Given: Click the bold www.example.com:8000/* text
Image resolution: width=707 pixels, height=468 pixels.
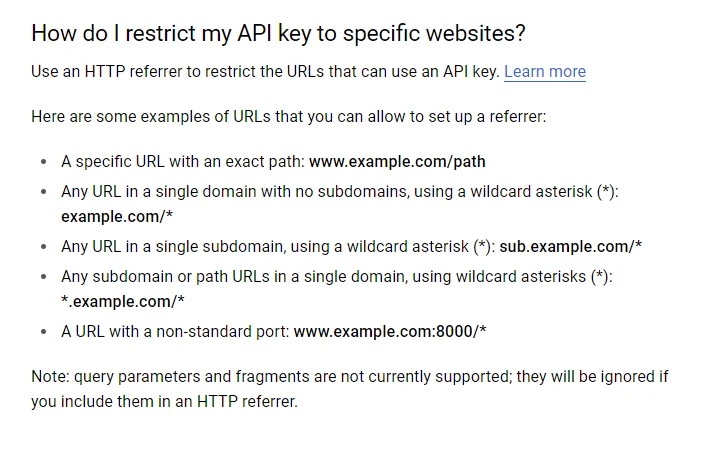Looking at the screenshot, I should pyautogui.click(x=390, y=331).
